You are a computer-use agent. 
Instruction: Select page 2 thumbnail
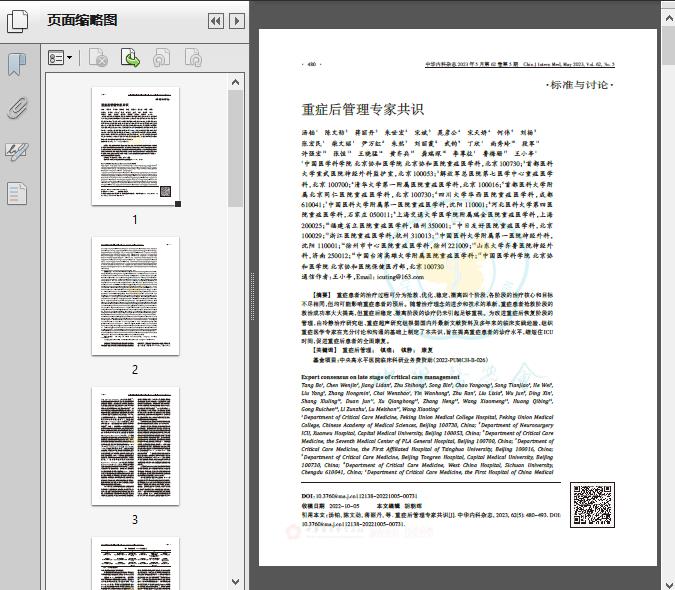tap(135, 296)
